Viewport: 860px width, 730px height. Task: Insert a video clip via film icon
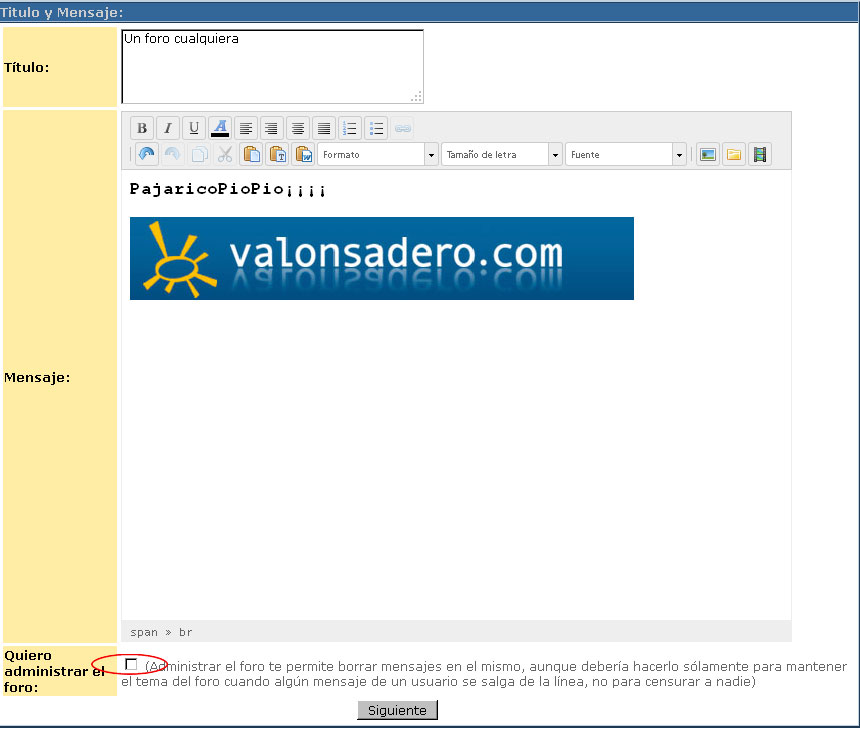[760, 155]
